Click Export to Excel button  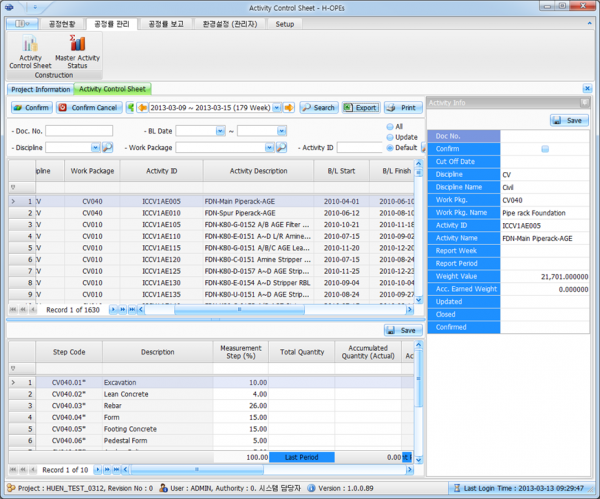pos(362,107)
